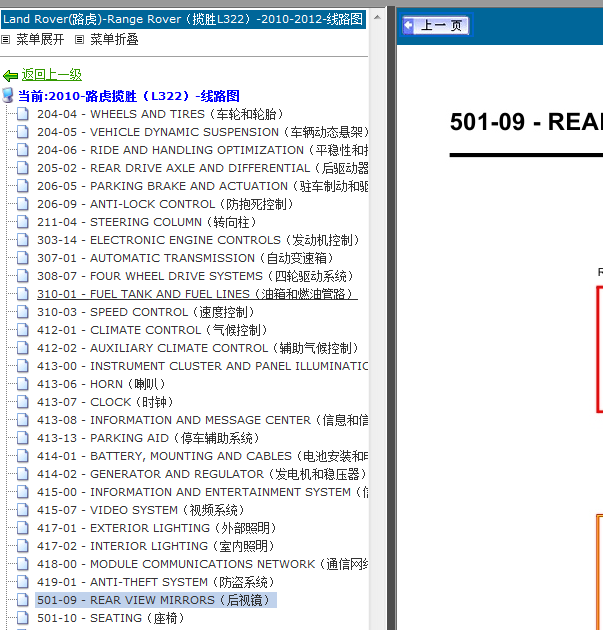Open 206-09 ANTI-LOCK CONTROL
This screenshot has height=630, width=603.
[166, 204]
